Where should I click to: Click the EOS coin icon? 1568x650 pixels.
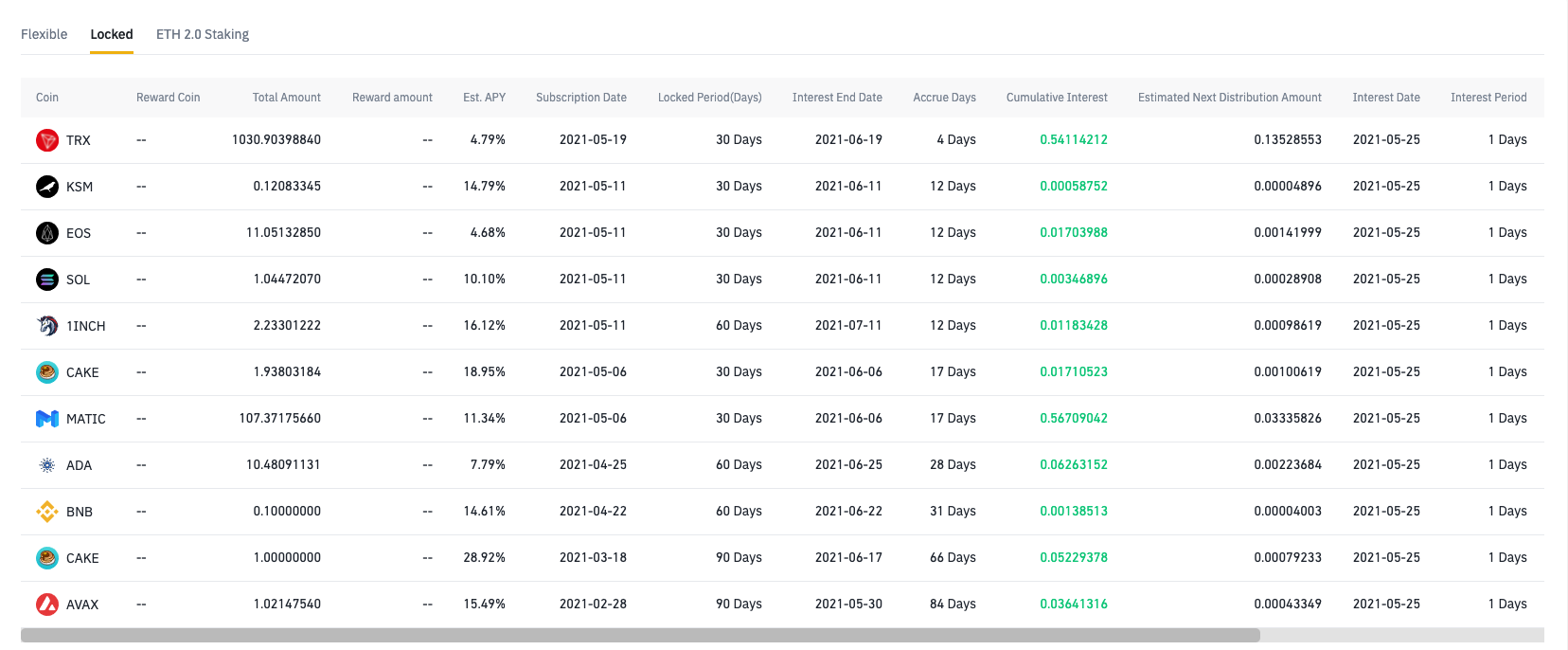(47, 233)
